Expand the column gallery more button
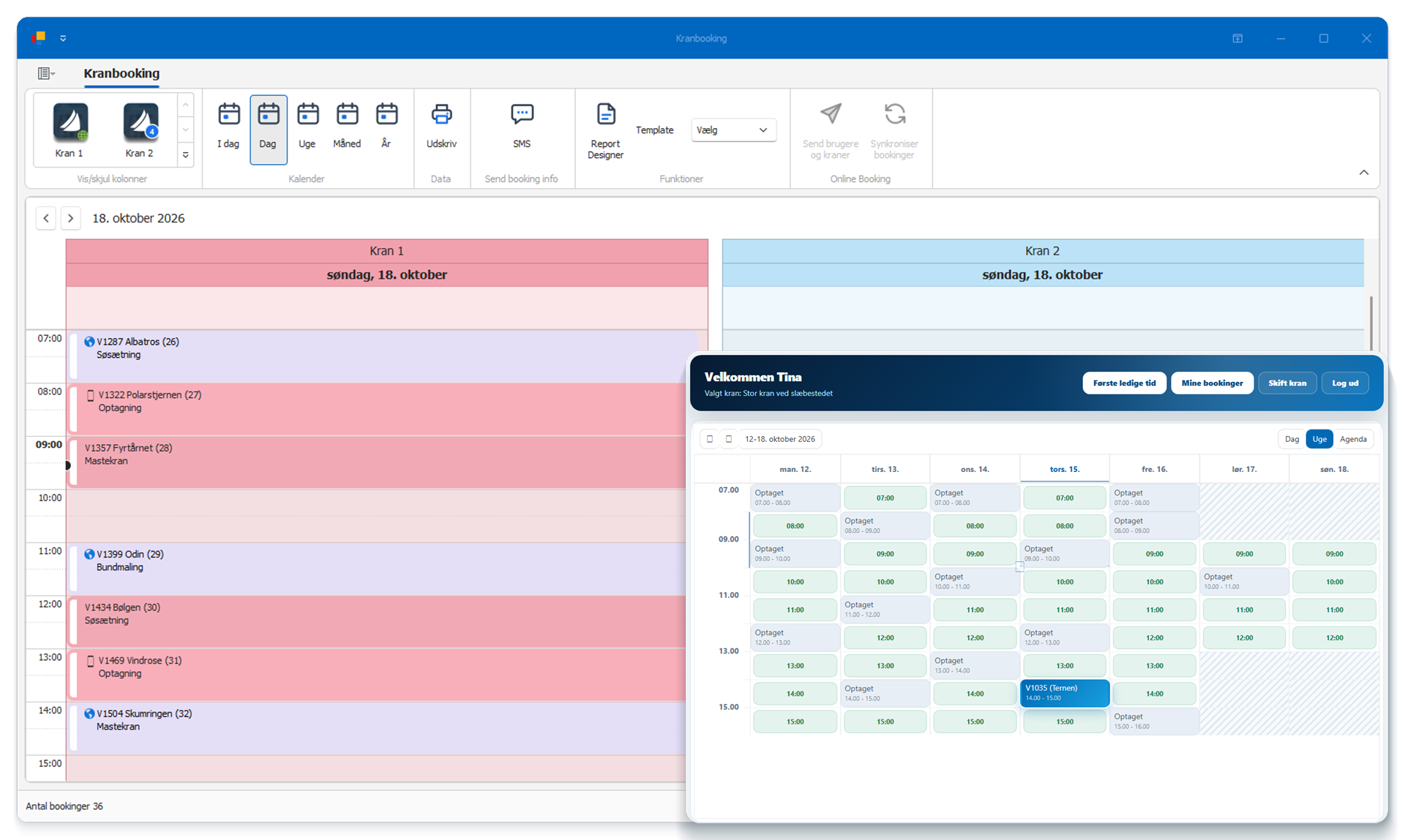This screenshot has height=840, width=1405. 186,155
